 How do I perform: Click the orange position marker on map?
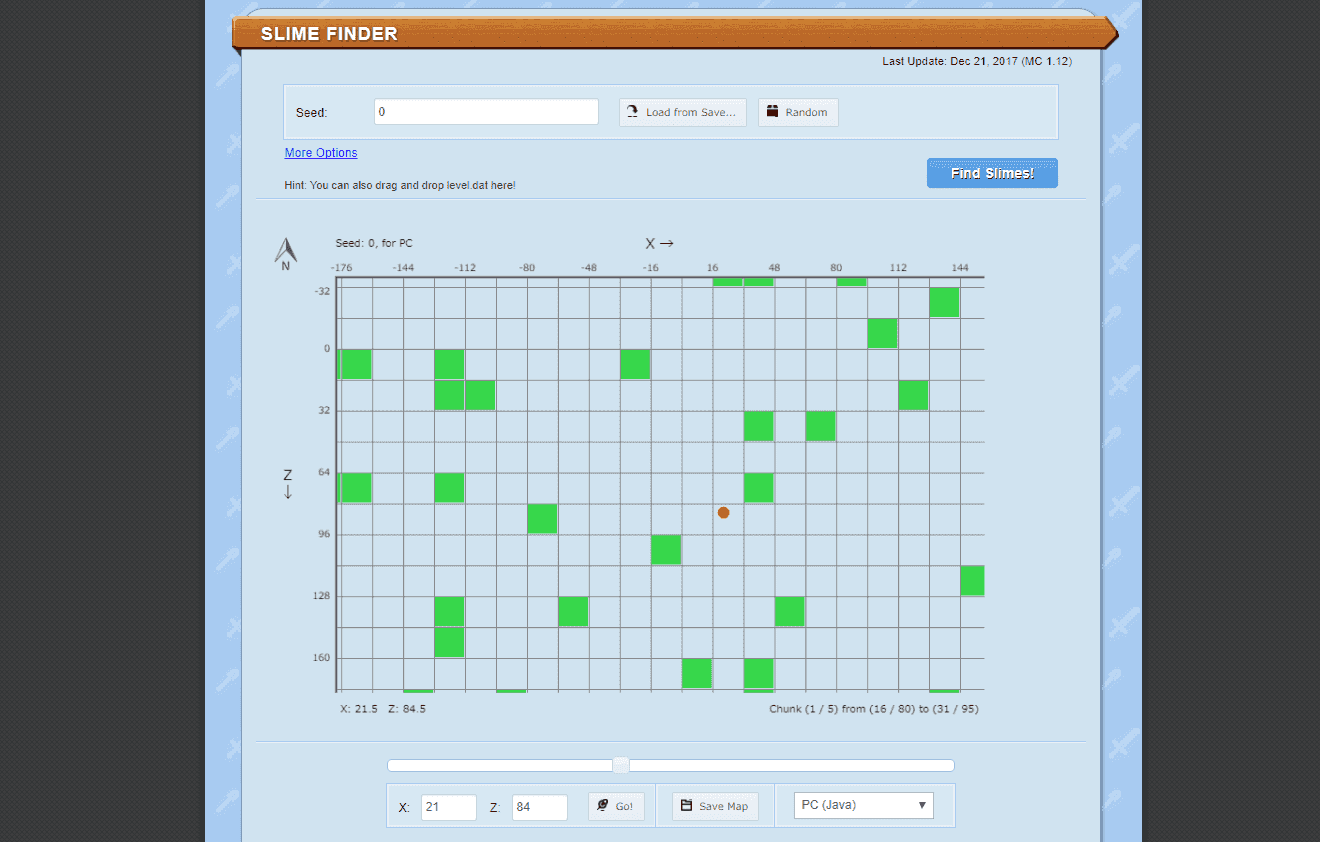(723, 513)
